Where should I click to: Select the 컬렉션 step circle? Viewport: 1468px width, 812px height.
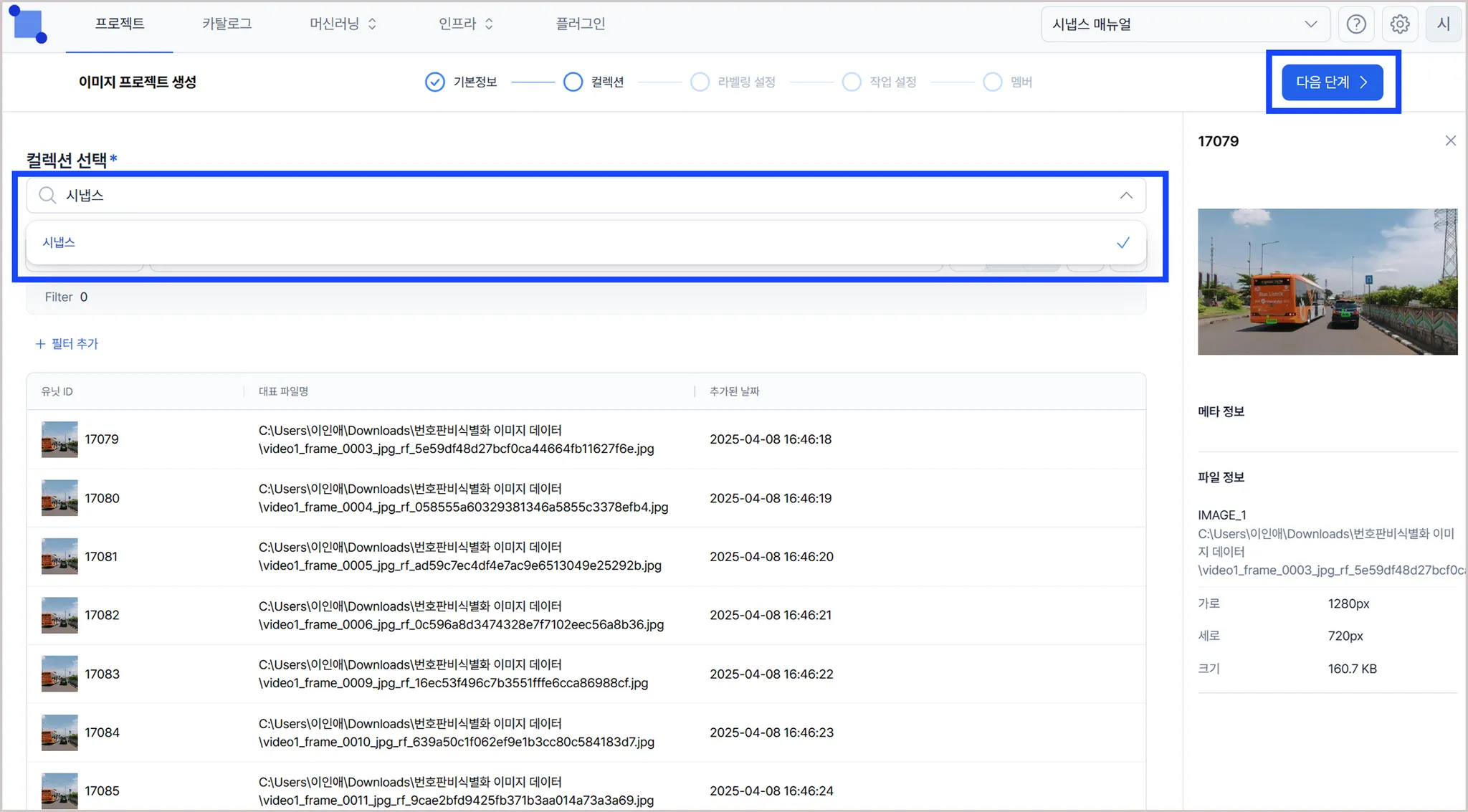573,82
